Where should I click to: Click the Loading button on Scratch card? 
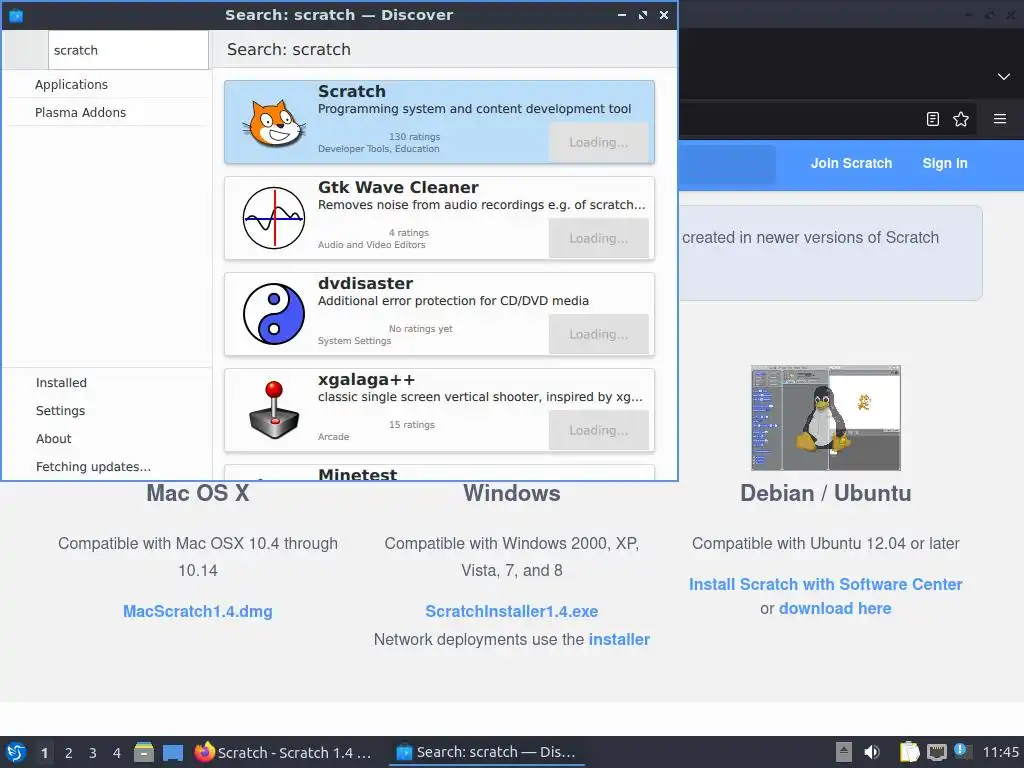coord(598,142)
